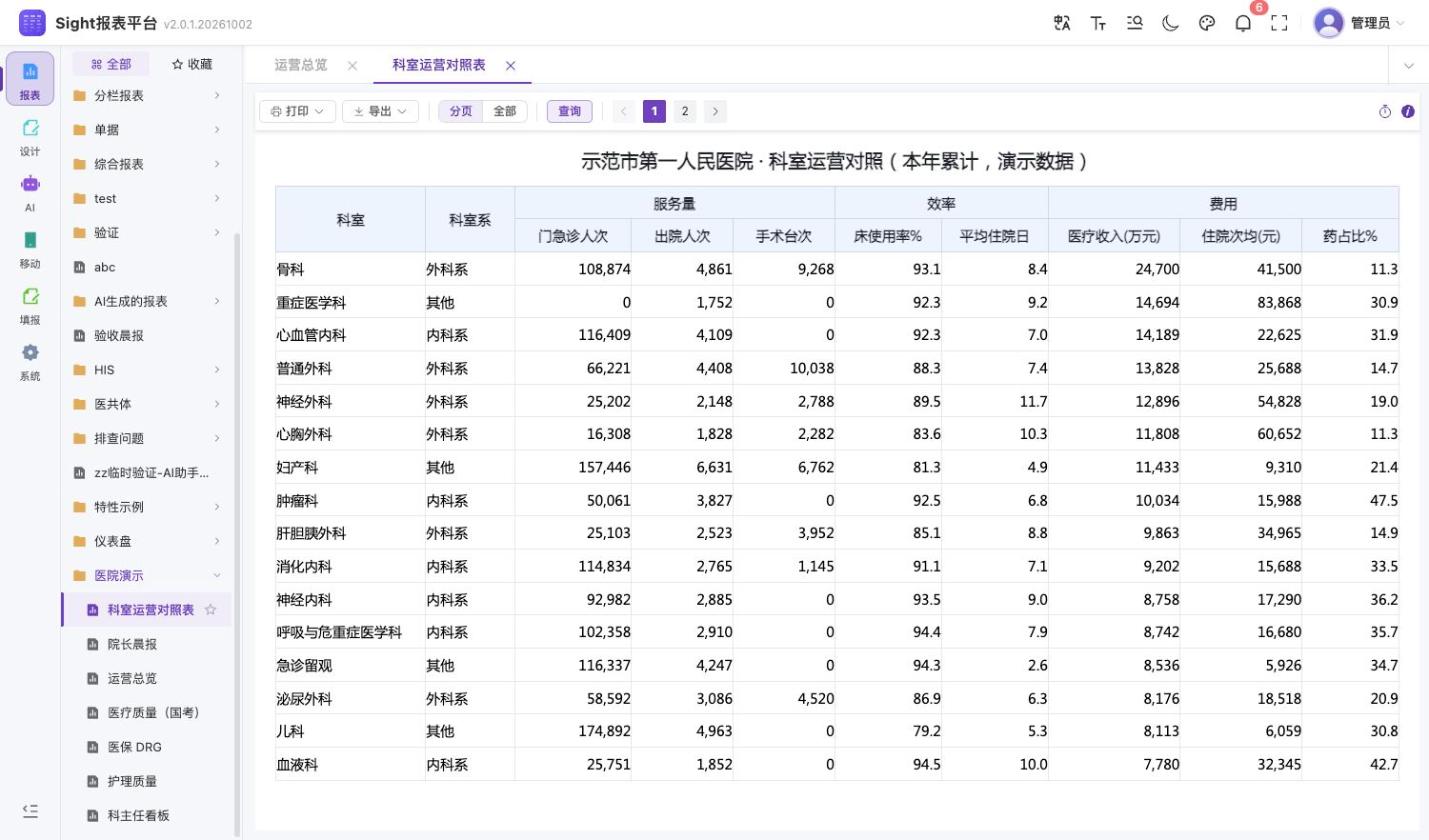Open the 设计 module in left rail

coord(30,136)
